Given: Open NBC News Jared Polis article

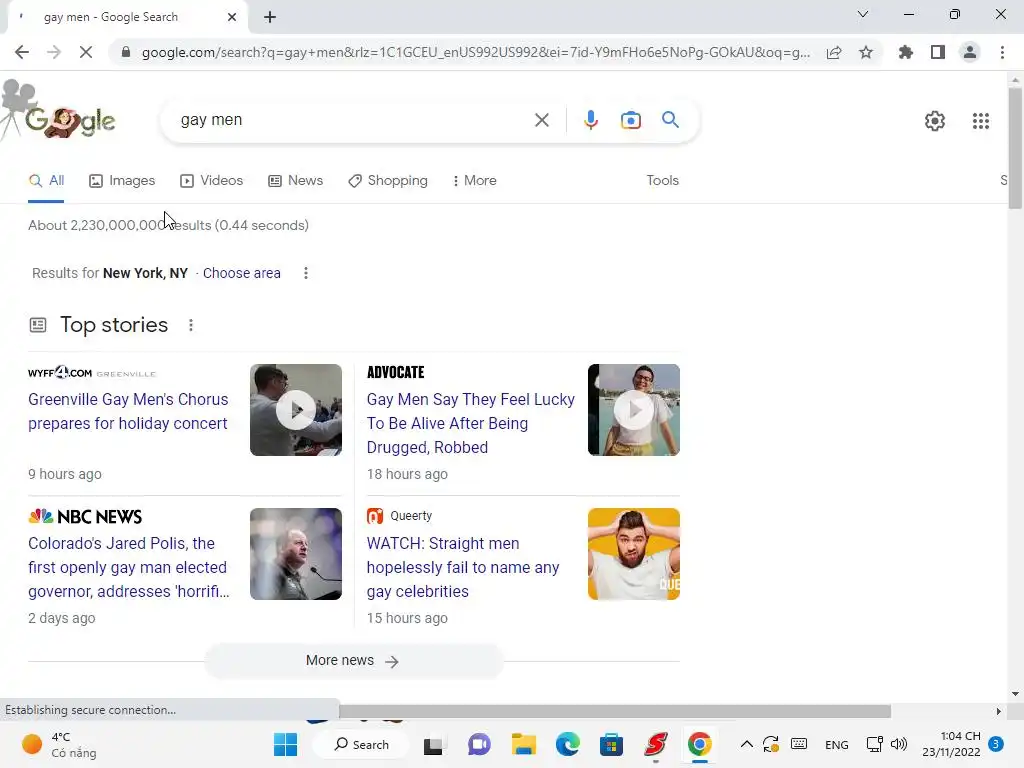Looking at the screenshot, I should click(x=129, y=568).
